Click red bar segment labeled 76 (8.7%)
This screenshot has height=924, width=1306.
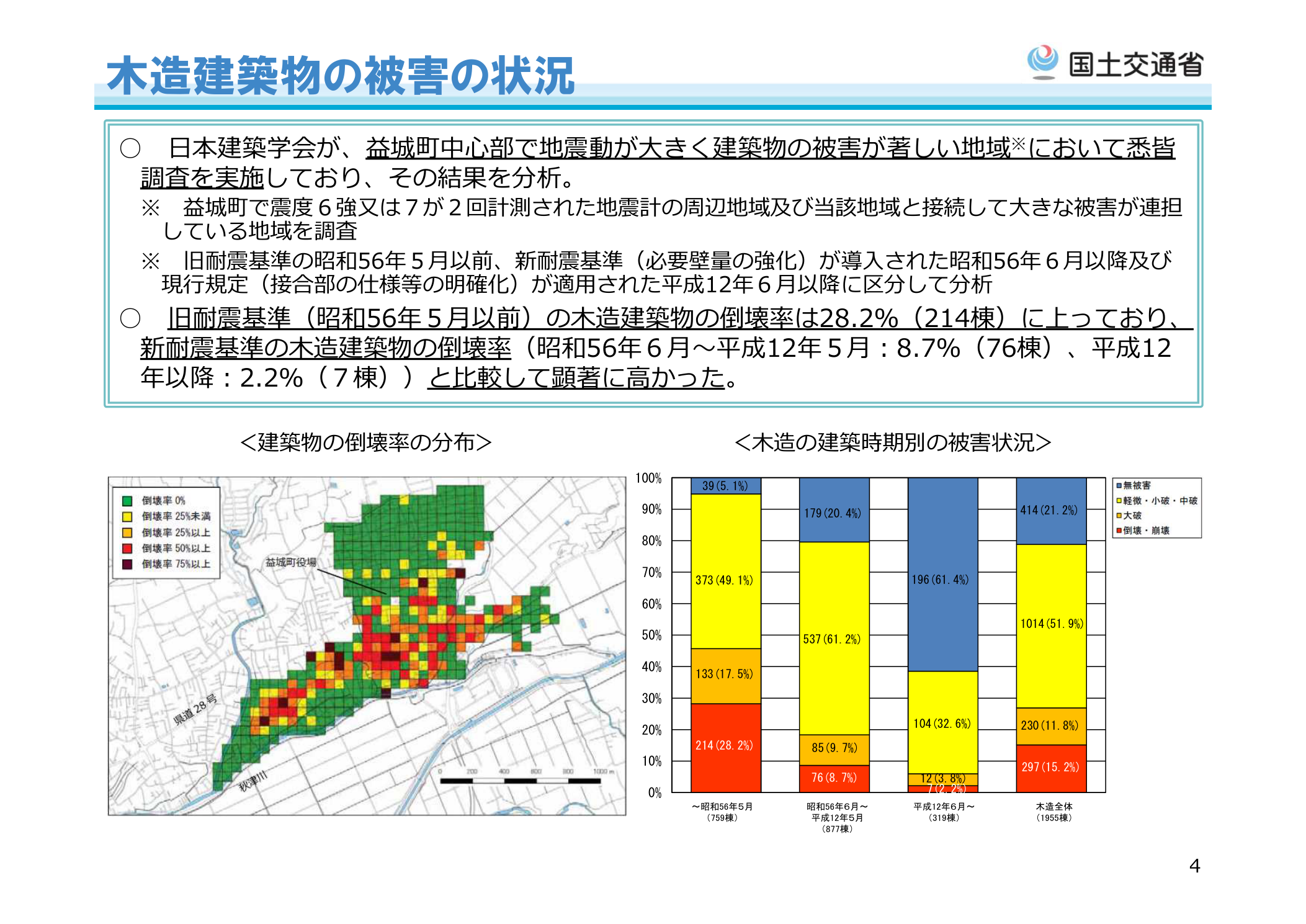(834, 779)
